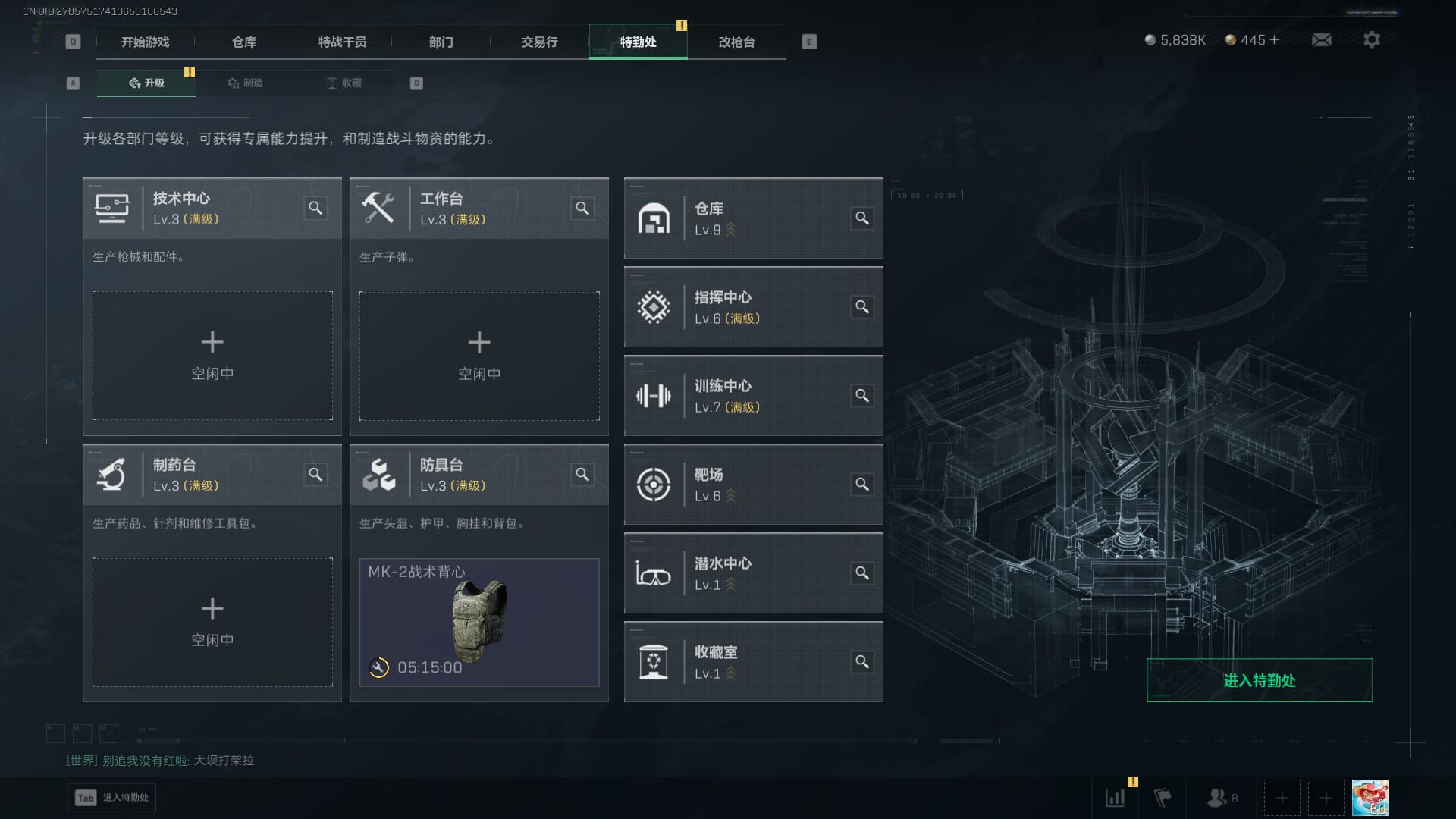The image size is (1456, 819).
Task: Click the magnifier icon on 仓库 card
Action: [862, 218]
